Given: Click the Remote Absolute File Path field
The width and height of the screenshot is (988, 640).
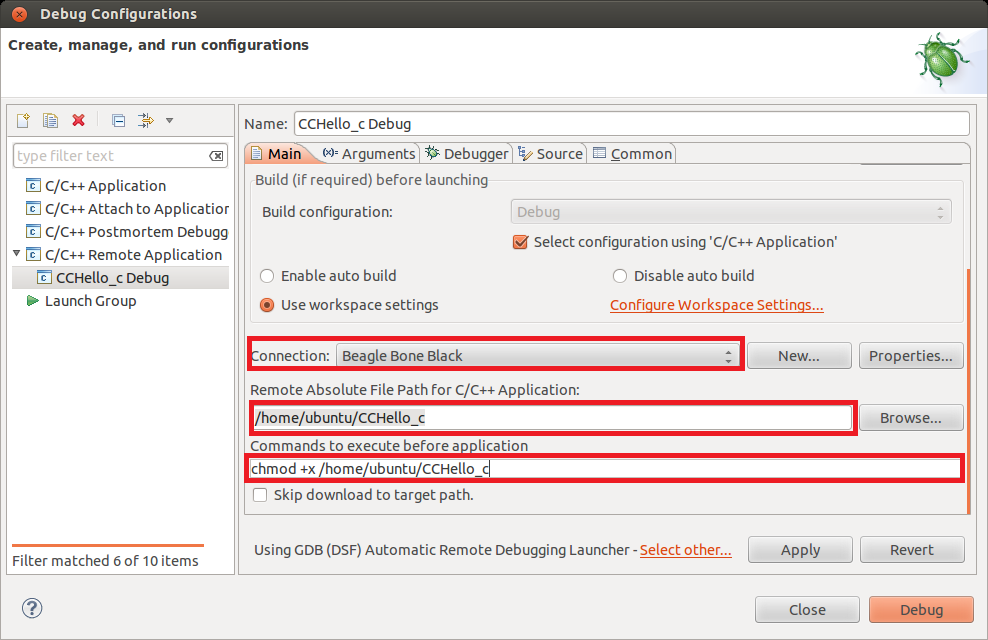Looking at the screenshot, I should (550, 418).
